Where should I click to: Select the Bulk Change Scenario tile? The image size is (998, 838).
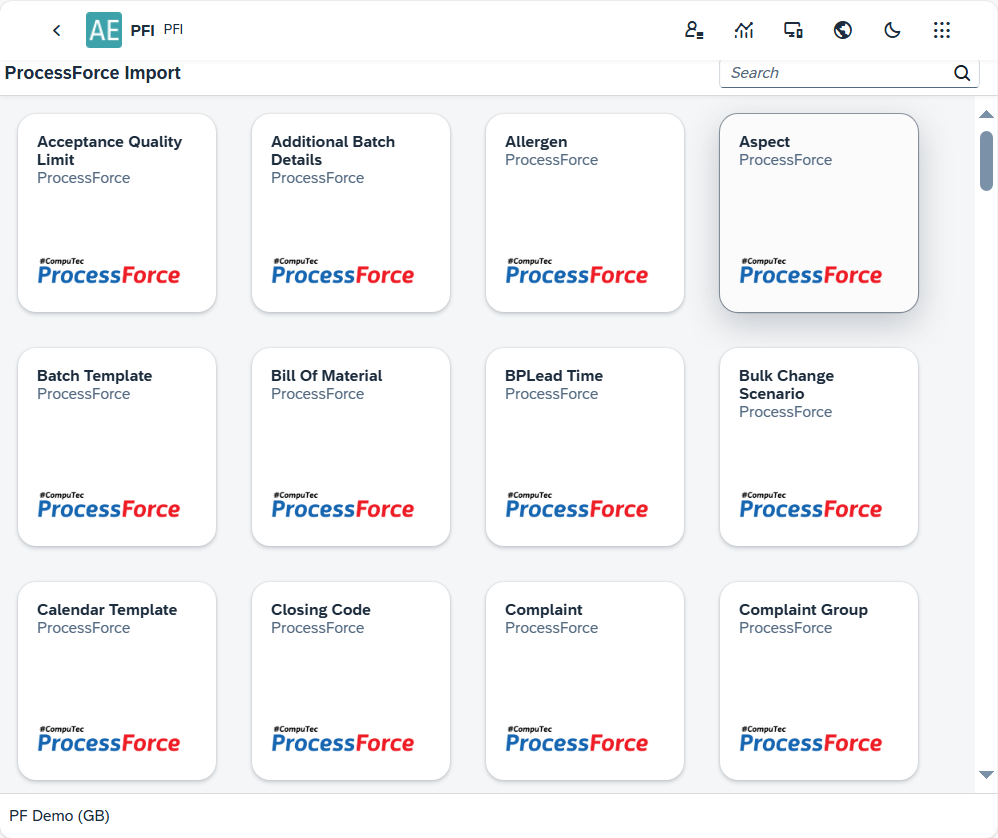(x=818, y=446)
